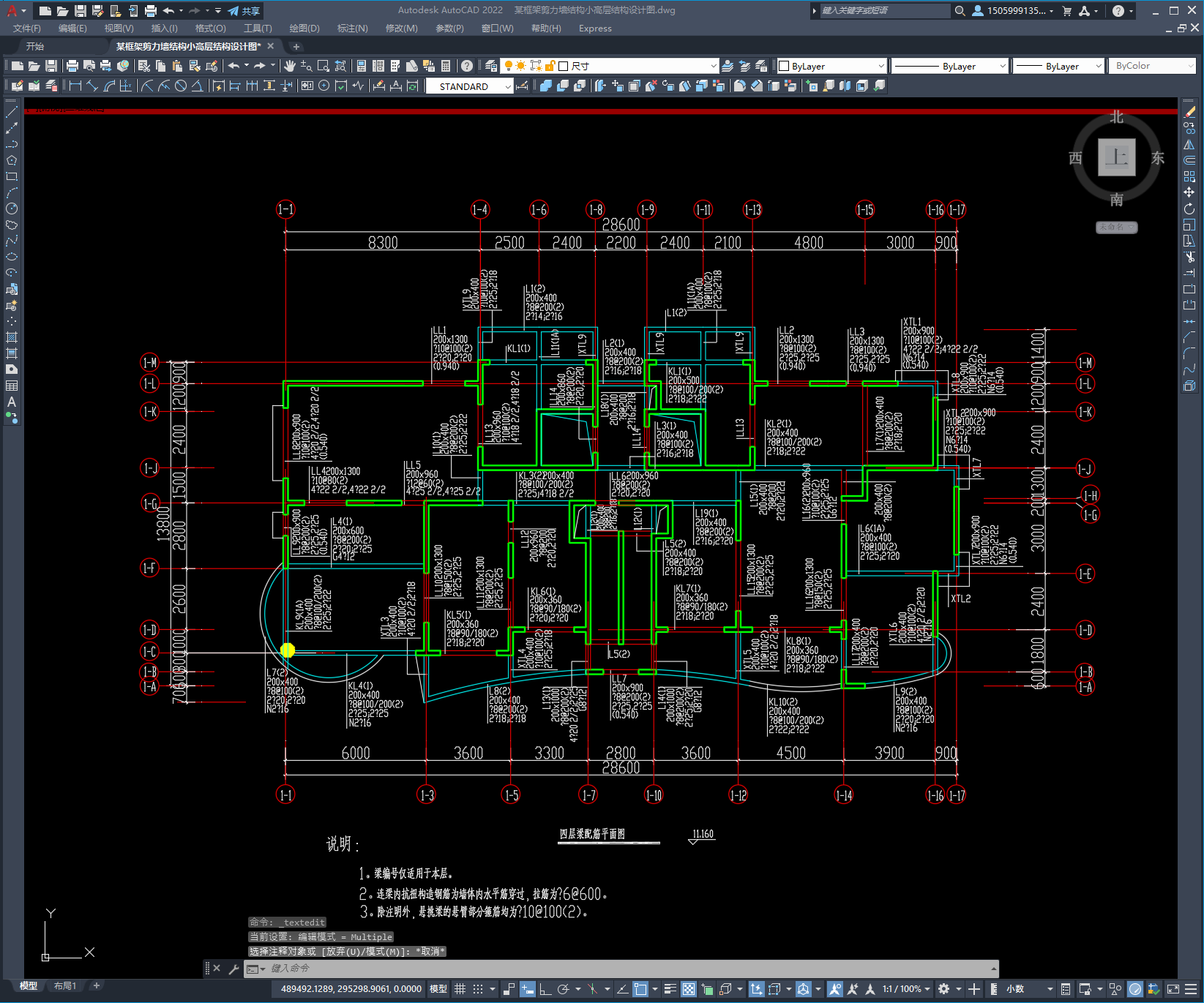Click the signed-in user account 1505999135
The height and width of the screenshot is (1003, 1204).
pos(1012,11)
